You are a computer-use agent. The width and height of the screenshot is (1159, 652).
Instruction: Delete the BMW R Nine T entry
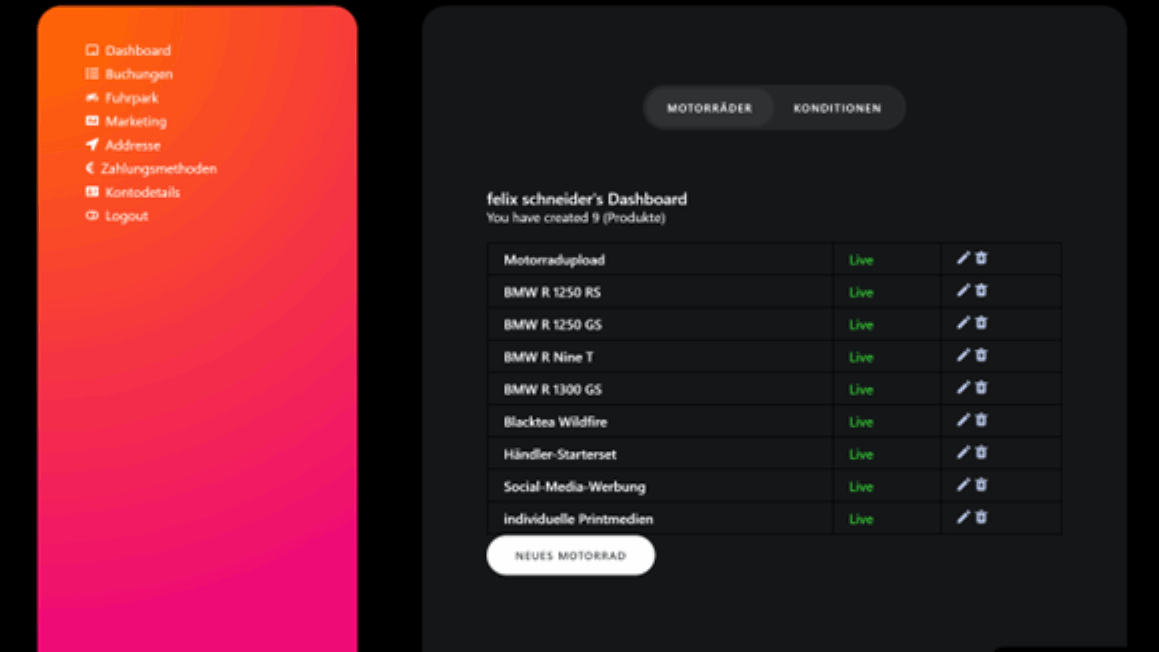tap(981, 356)
